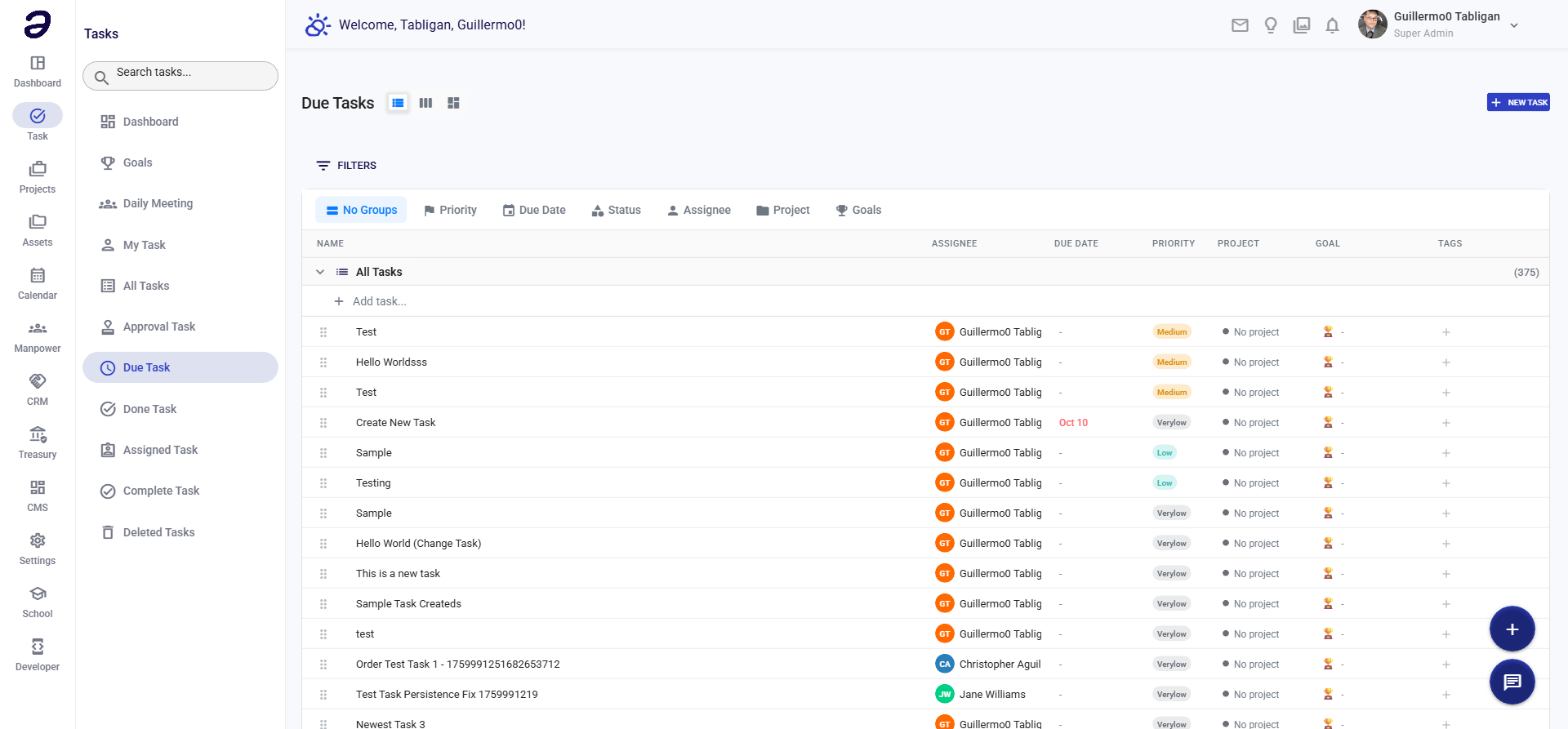1568x729 pixels.
Task: Switch to grid card view
Action: tap(453, 103)
